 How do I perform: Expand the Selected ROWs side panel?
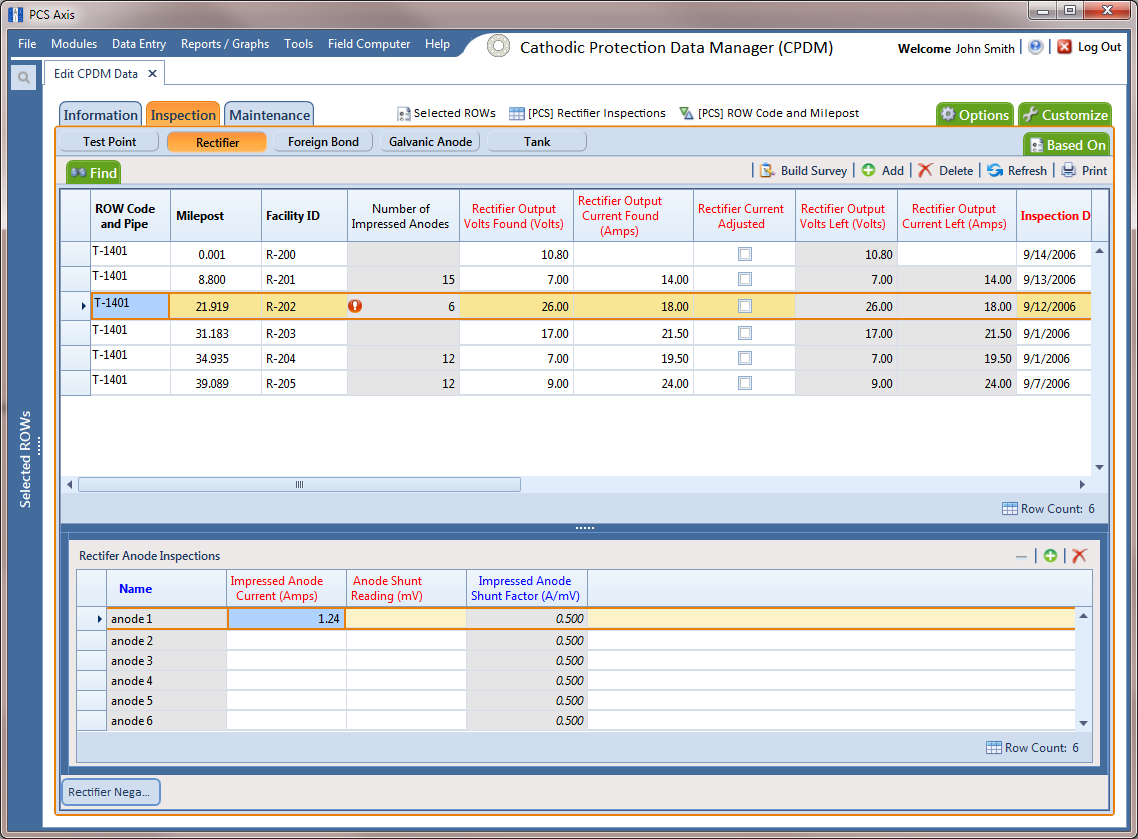pyautogui.click(x=25, y=459)
